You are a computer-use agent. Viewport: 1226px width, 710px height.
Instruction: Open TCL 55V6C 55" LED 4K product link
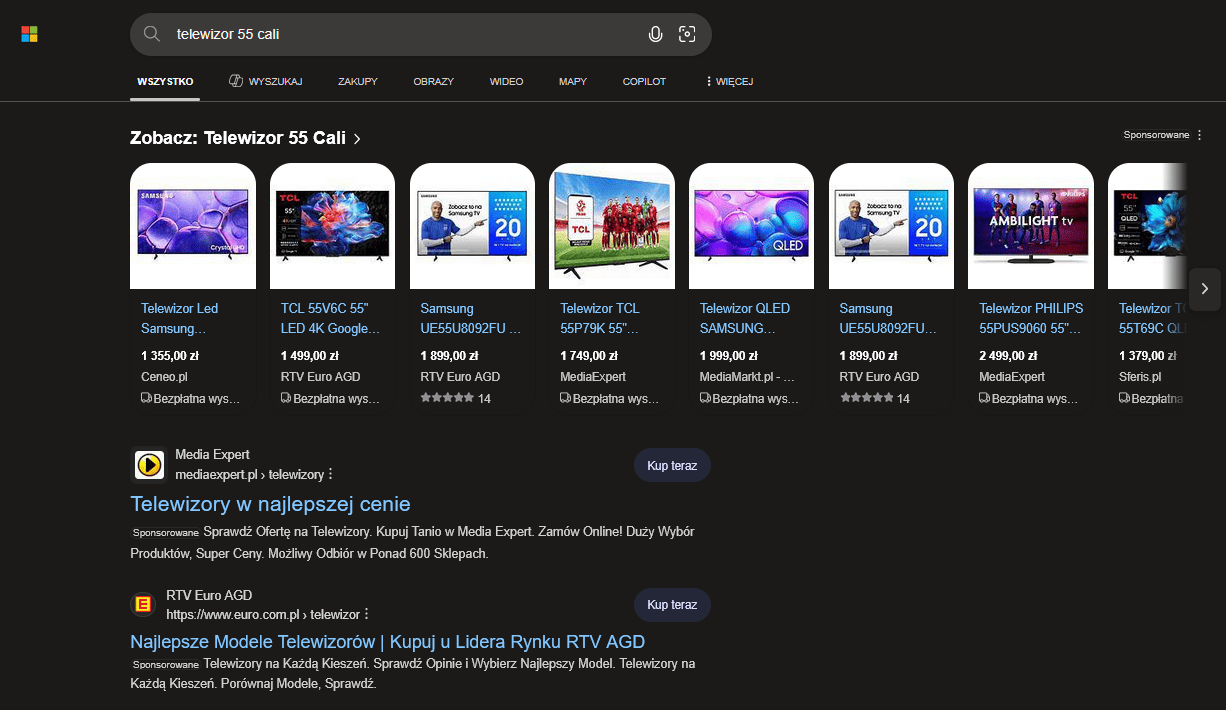click(x=331, y=318)
